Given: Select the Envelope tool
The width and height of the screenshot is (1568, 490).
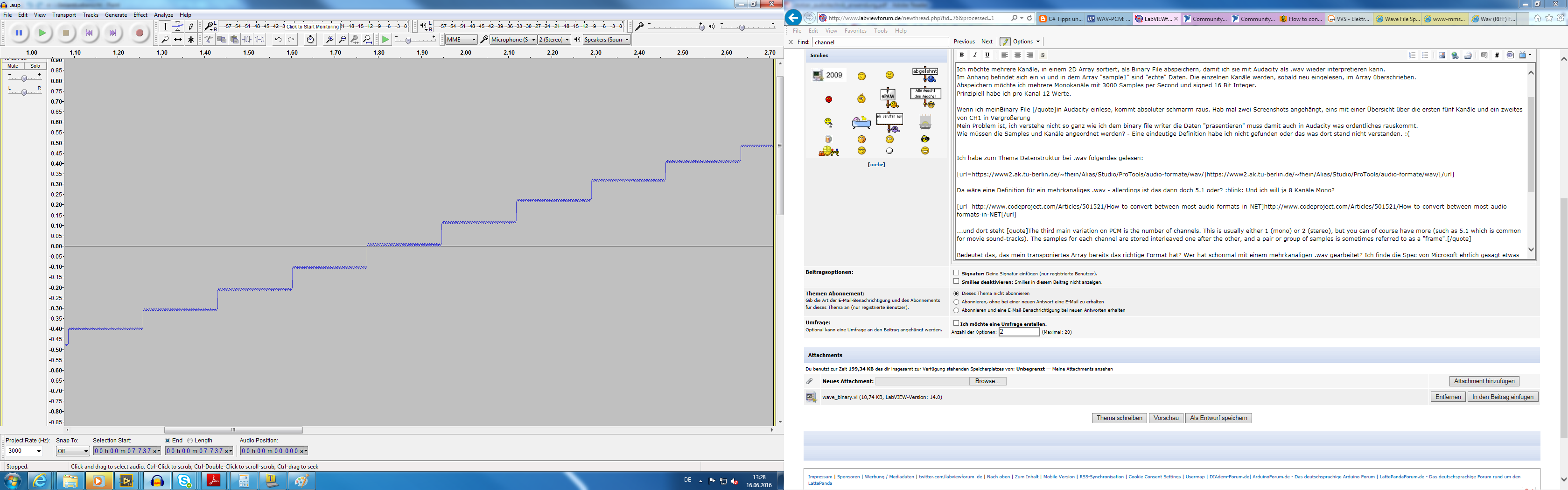Looking at the screenshot, I should 178,26.
